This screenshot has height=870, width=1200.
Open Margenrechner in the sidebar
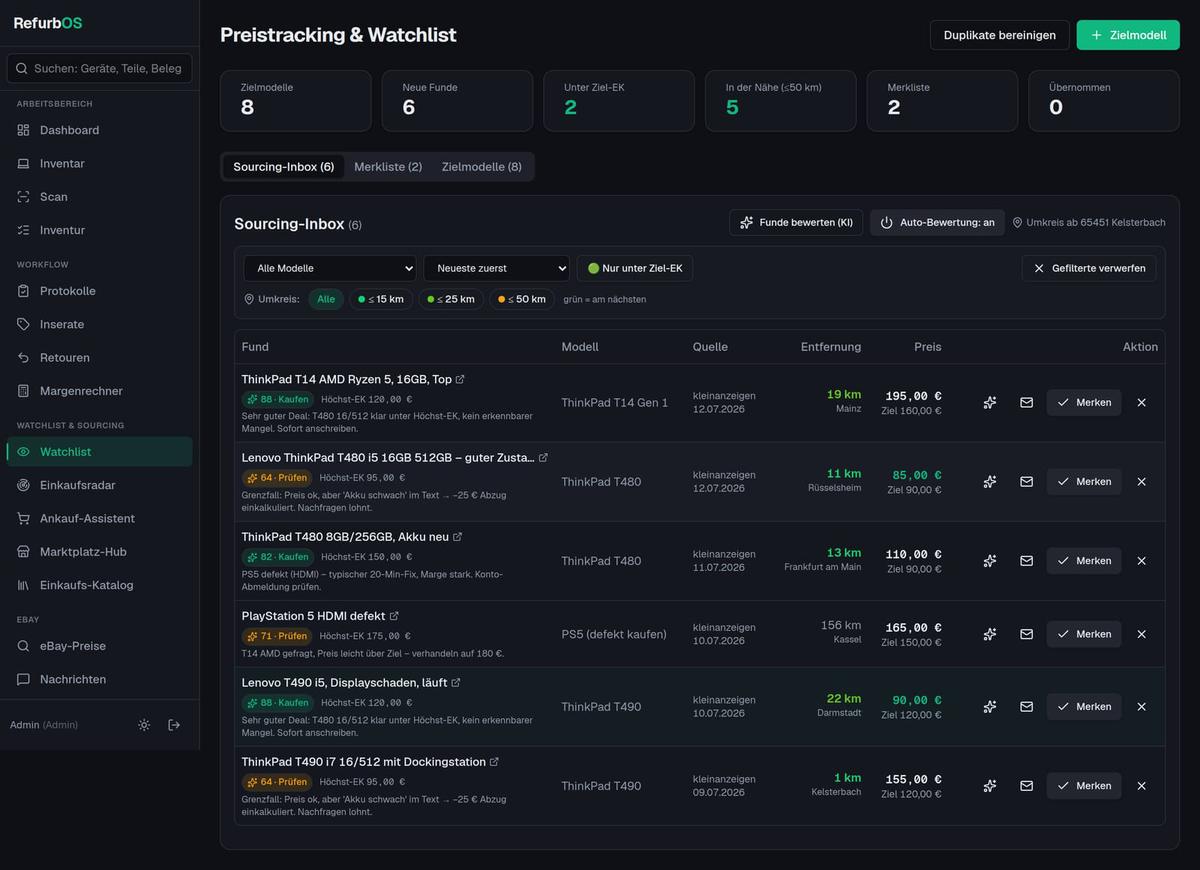[100, 391]
